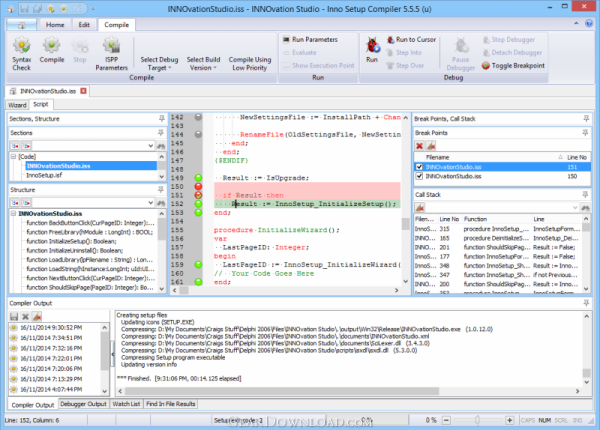This screenshot has width=600, height=430.
Task: Select call stack row with line 315
Action: click(x=497, y=229)
